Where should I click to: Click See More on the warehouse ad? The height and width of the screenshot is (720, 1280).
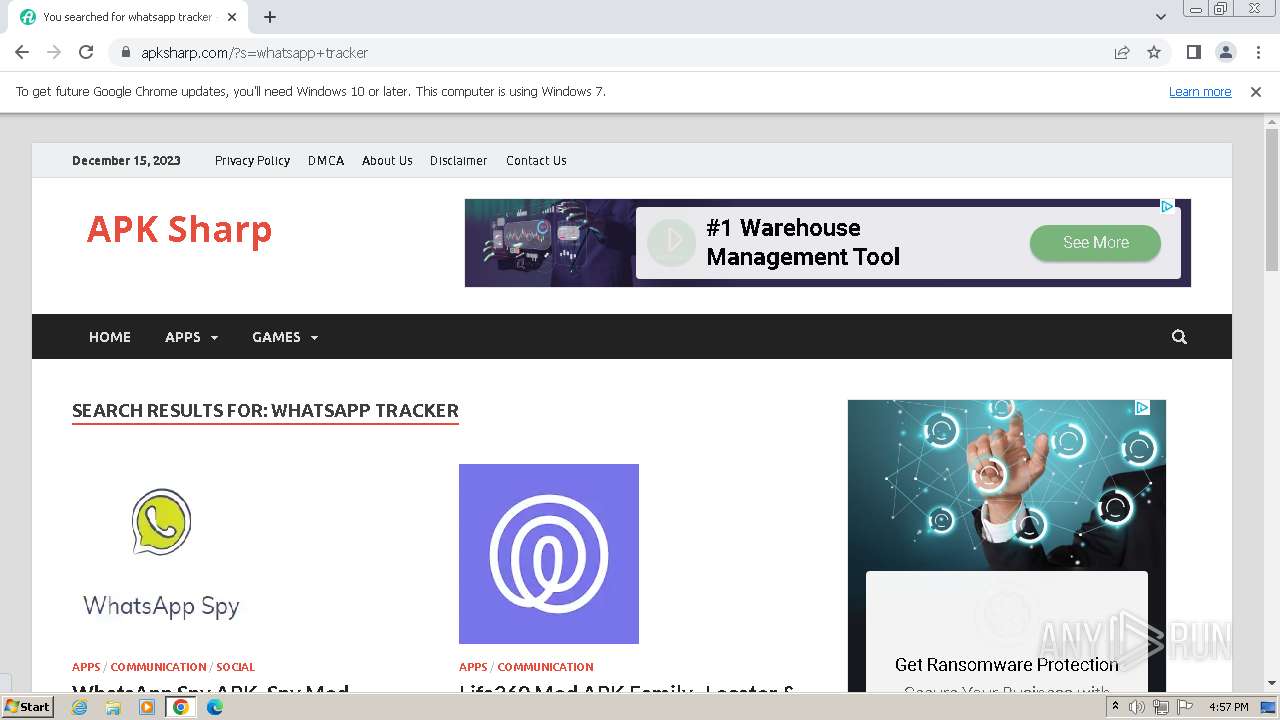click(x=1095, y=243)
